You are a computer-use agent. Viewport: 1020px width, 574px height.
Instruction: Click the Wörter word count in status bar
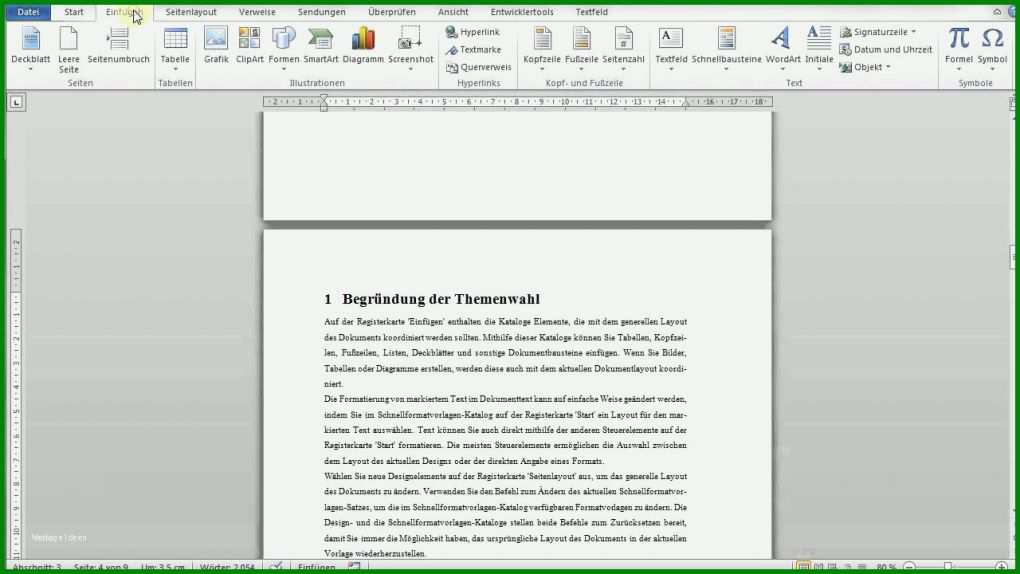point(227,567)
